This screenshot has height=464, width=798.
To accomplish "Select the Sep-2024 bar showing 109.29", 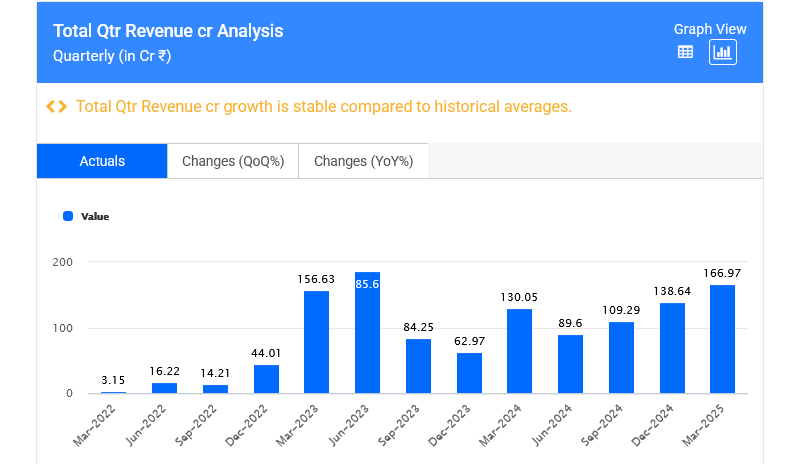I will coord(621,357).
